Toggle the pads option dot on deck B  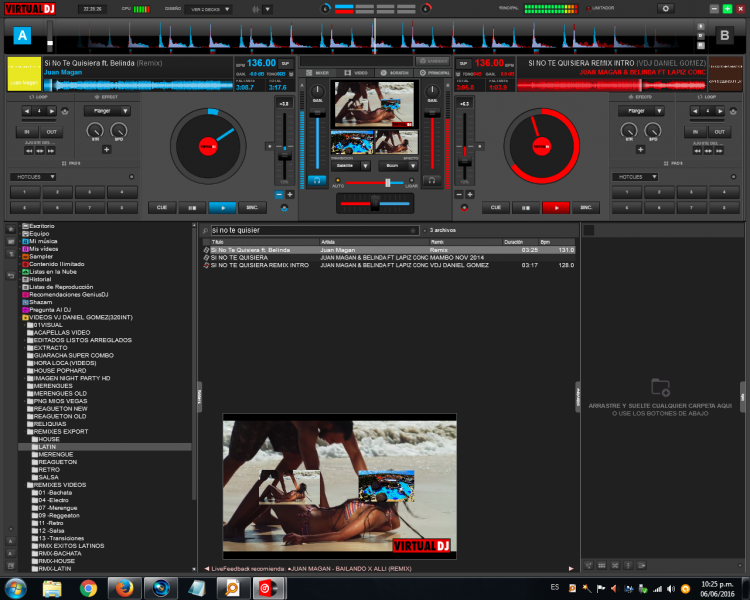[x=733, y=177]
